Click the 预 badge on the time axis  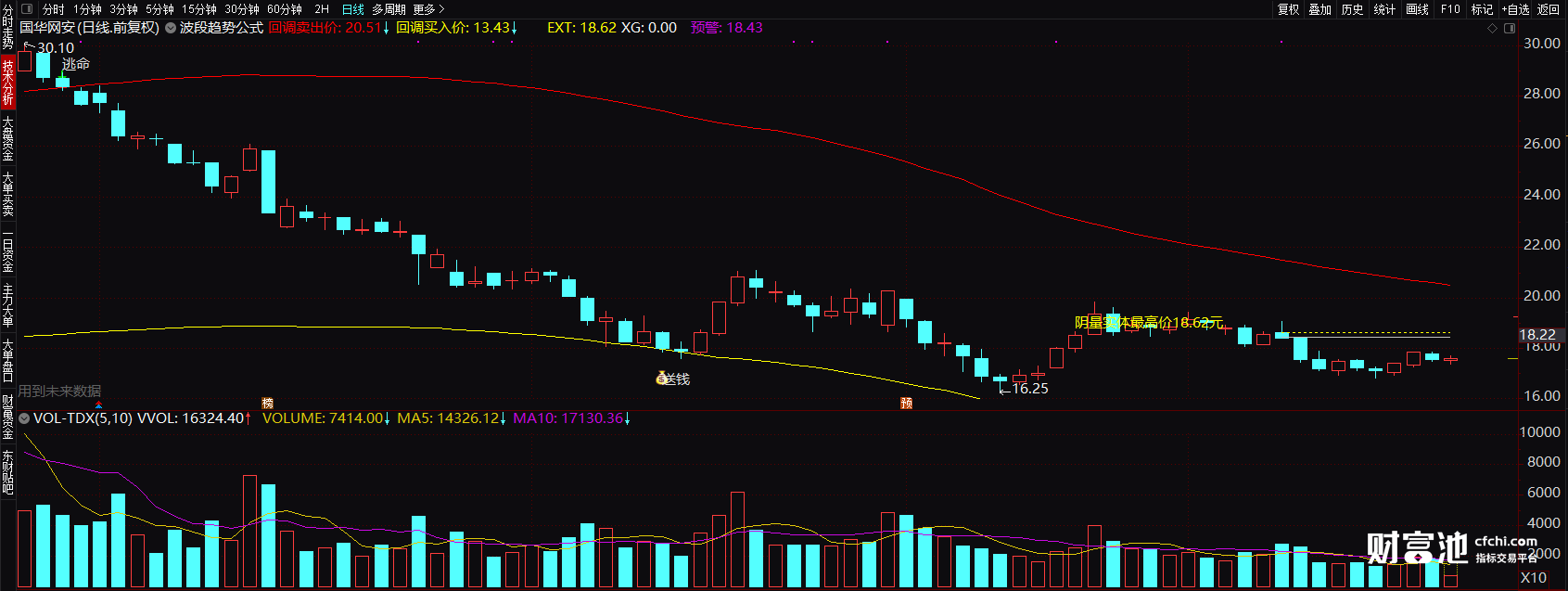[x=906, y=403]
